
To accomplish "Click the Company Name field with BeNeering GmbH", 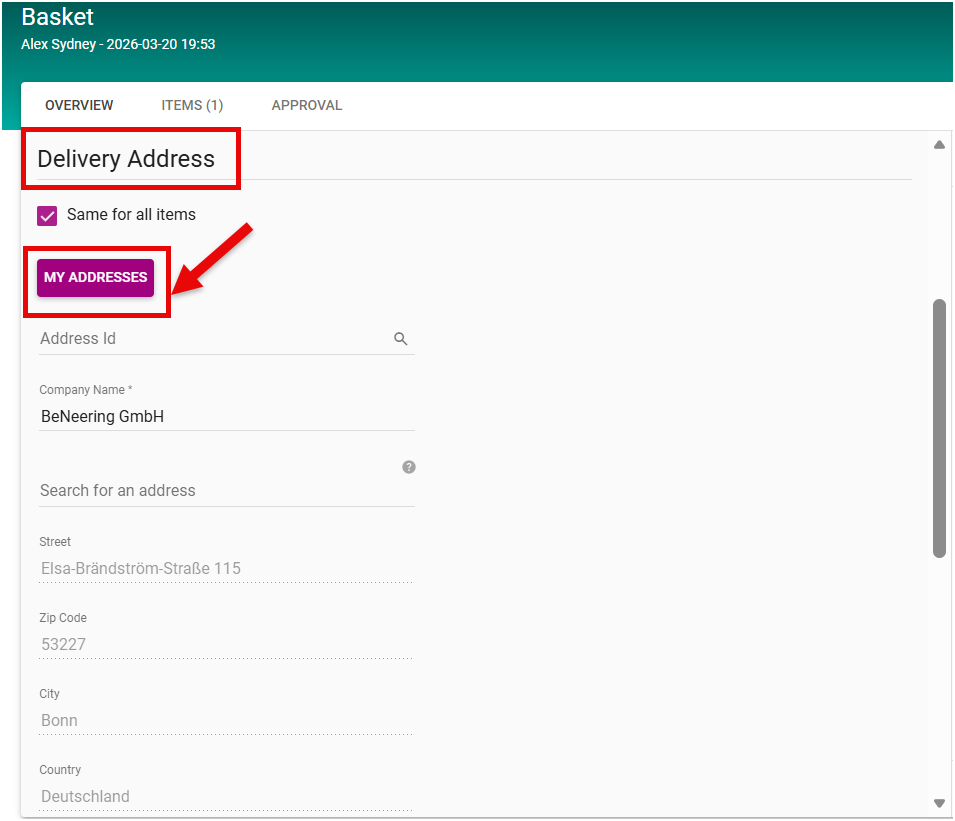I will 226,416.
